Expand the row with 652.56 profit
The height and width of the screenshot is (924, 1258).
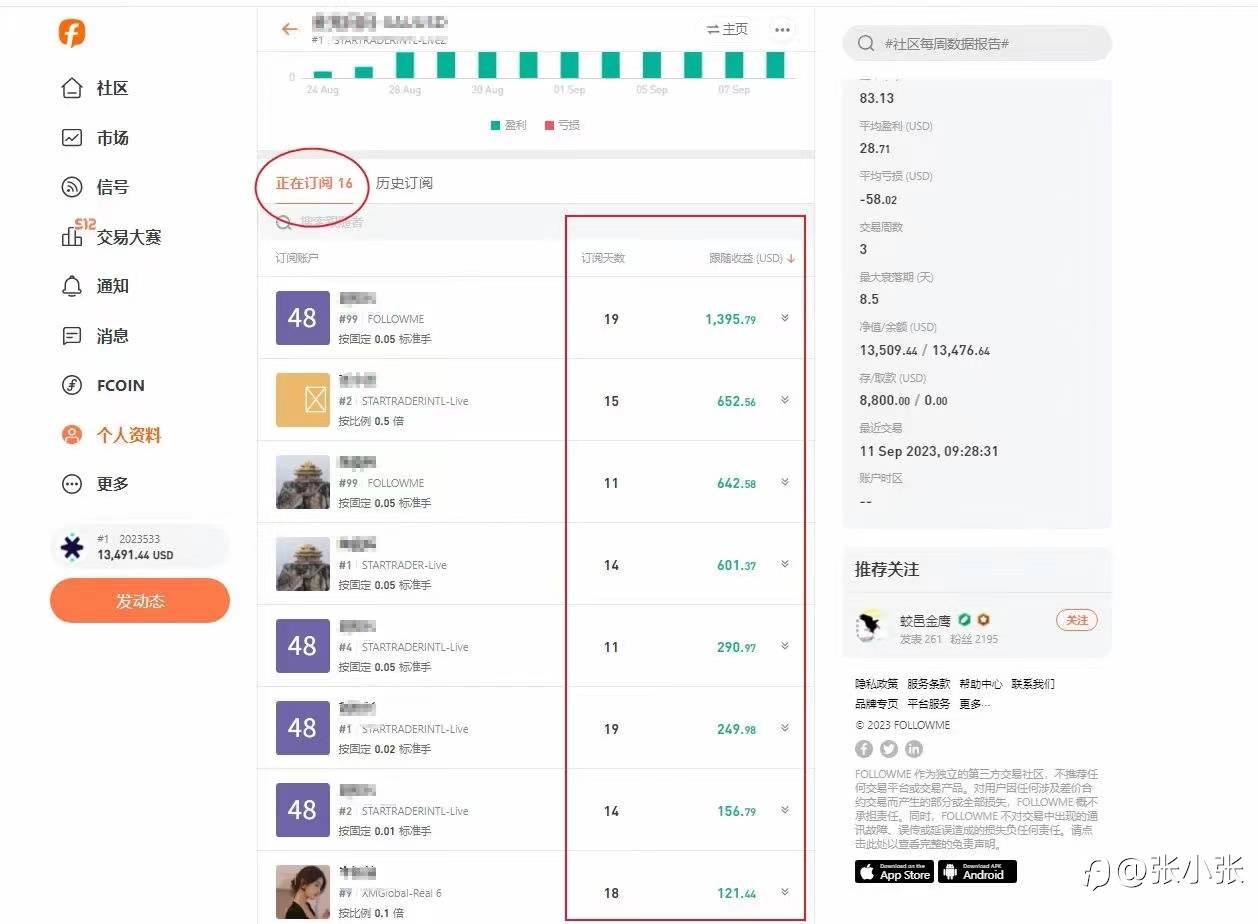(785, 401)
